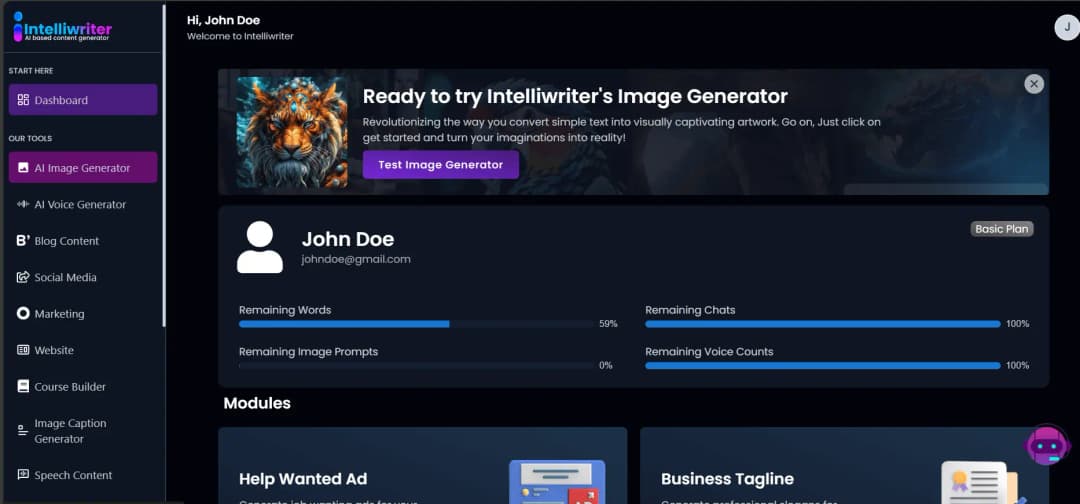
Task: Click the johndoe@gmail.com email text
Action: click(356, 260)
